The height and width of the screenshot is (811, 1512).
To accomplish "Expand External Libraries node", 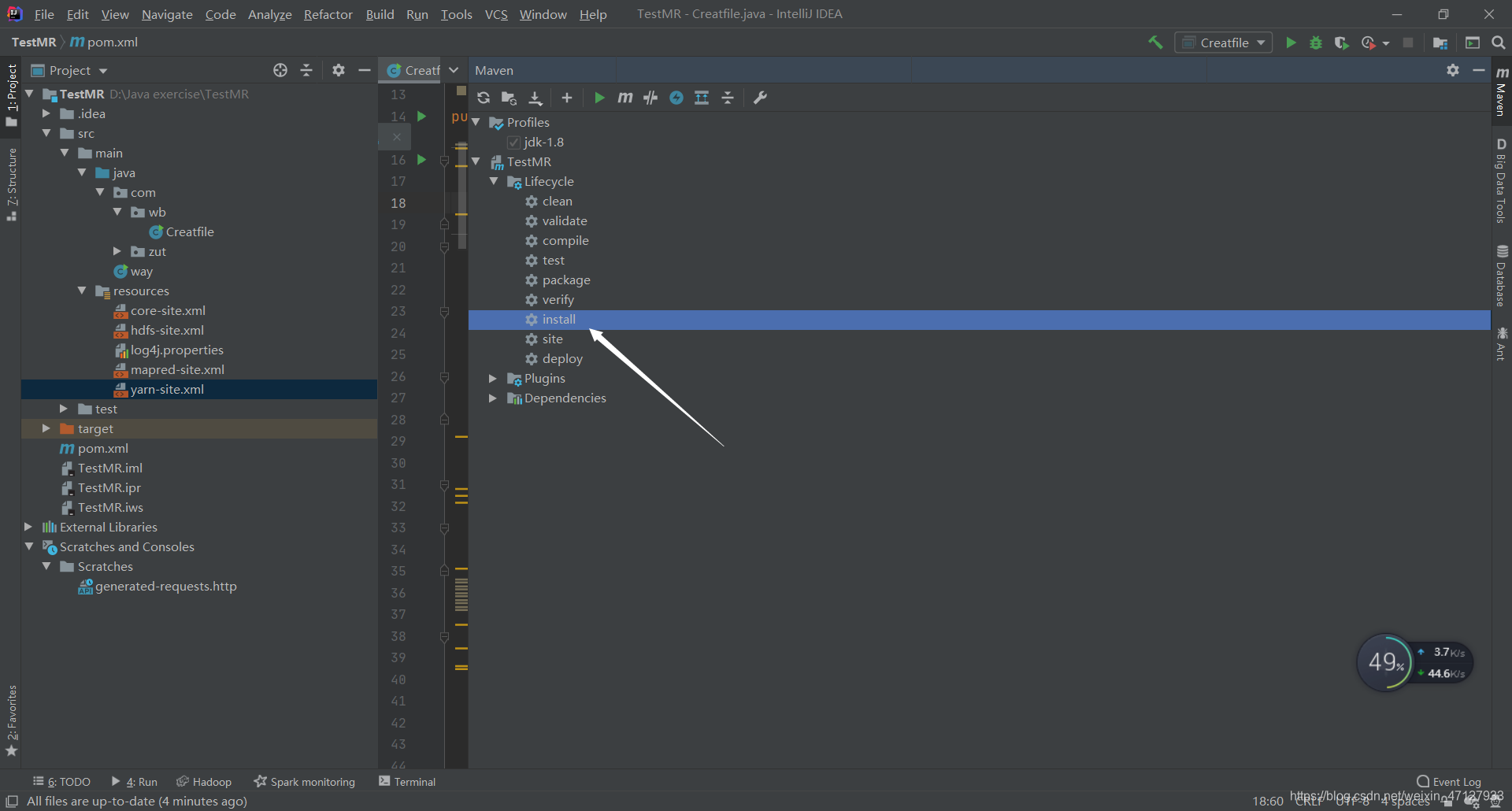I will click(x=28, y=527).
